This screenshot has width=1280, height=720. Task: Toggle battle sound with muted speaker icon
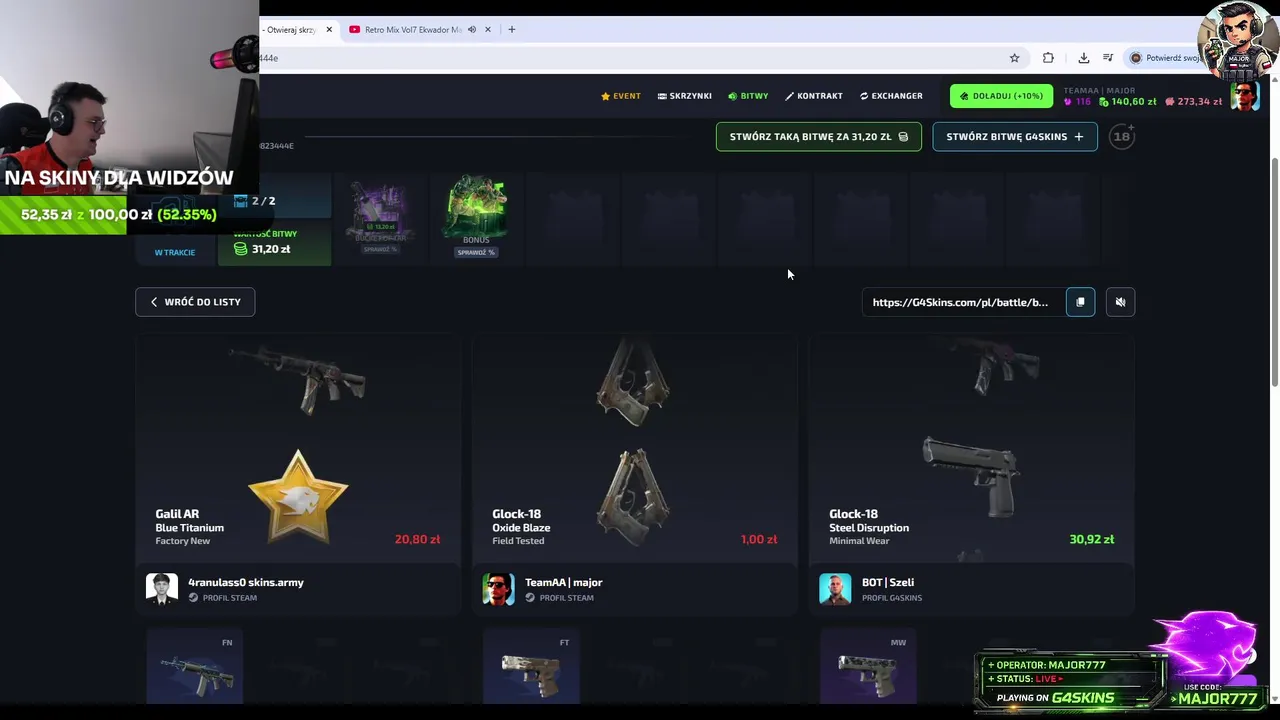(1120, 302)
